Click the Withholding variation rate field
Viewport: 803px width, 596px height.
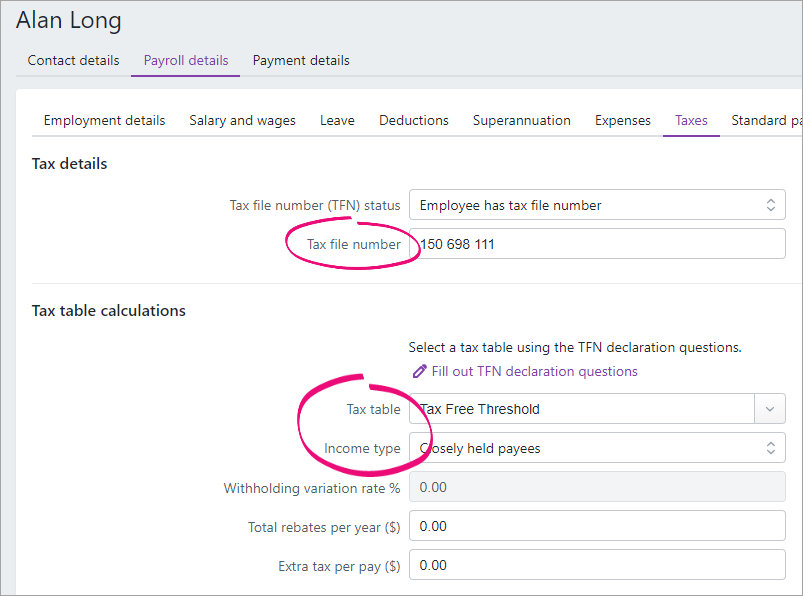(597, 488)
